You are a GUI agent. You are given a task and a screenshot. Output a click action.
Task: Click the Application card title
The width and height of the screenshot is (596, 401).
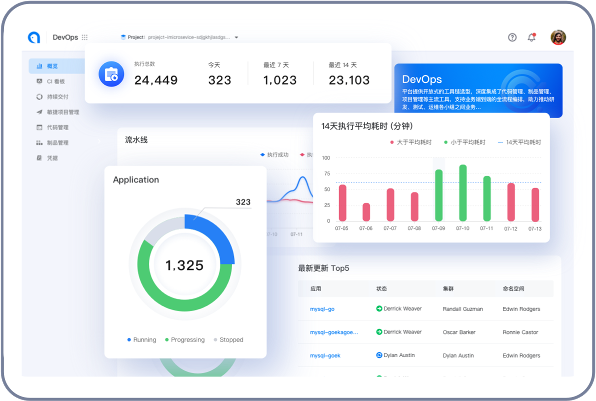[136, 180]
